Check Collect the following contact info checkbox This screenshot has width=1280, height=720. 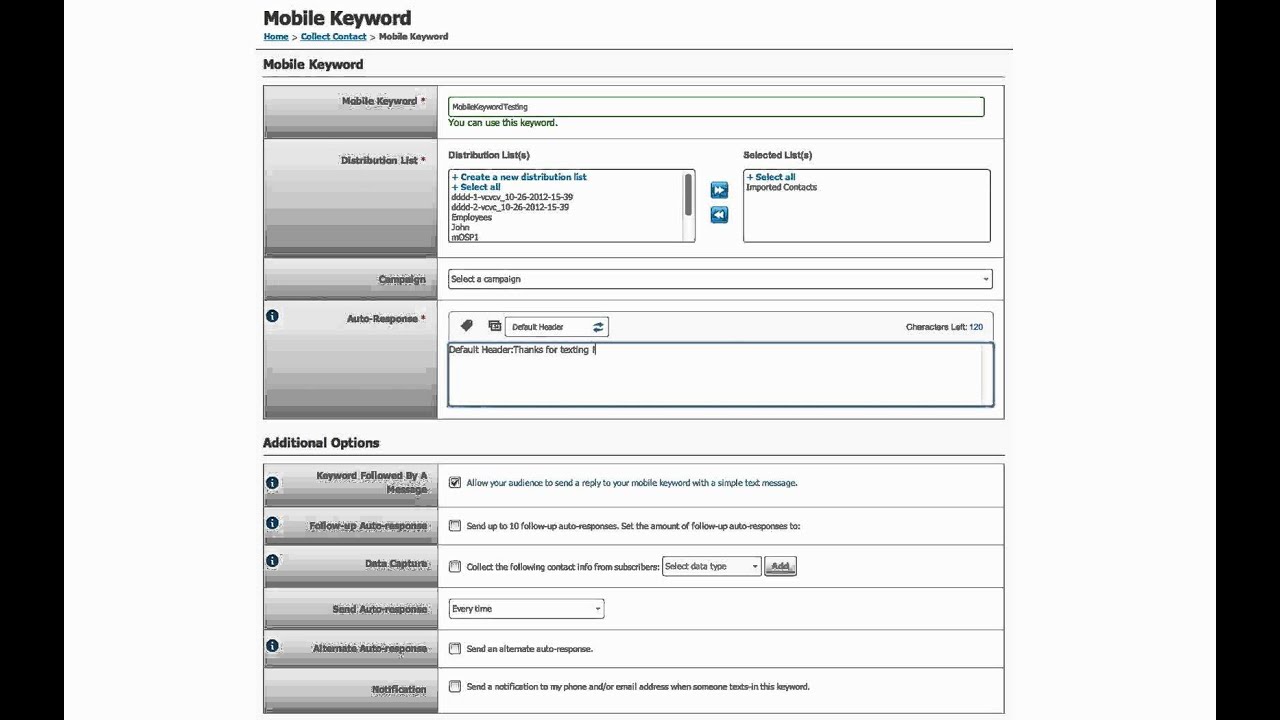455,567
